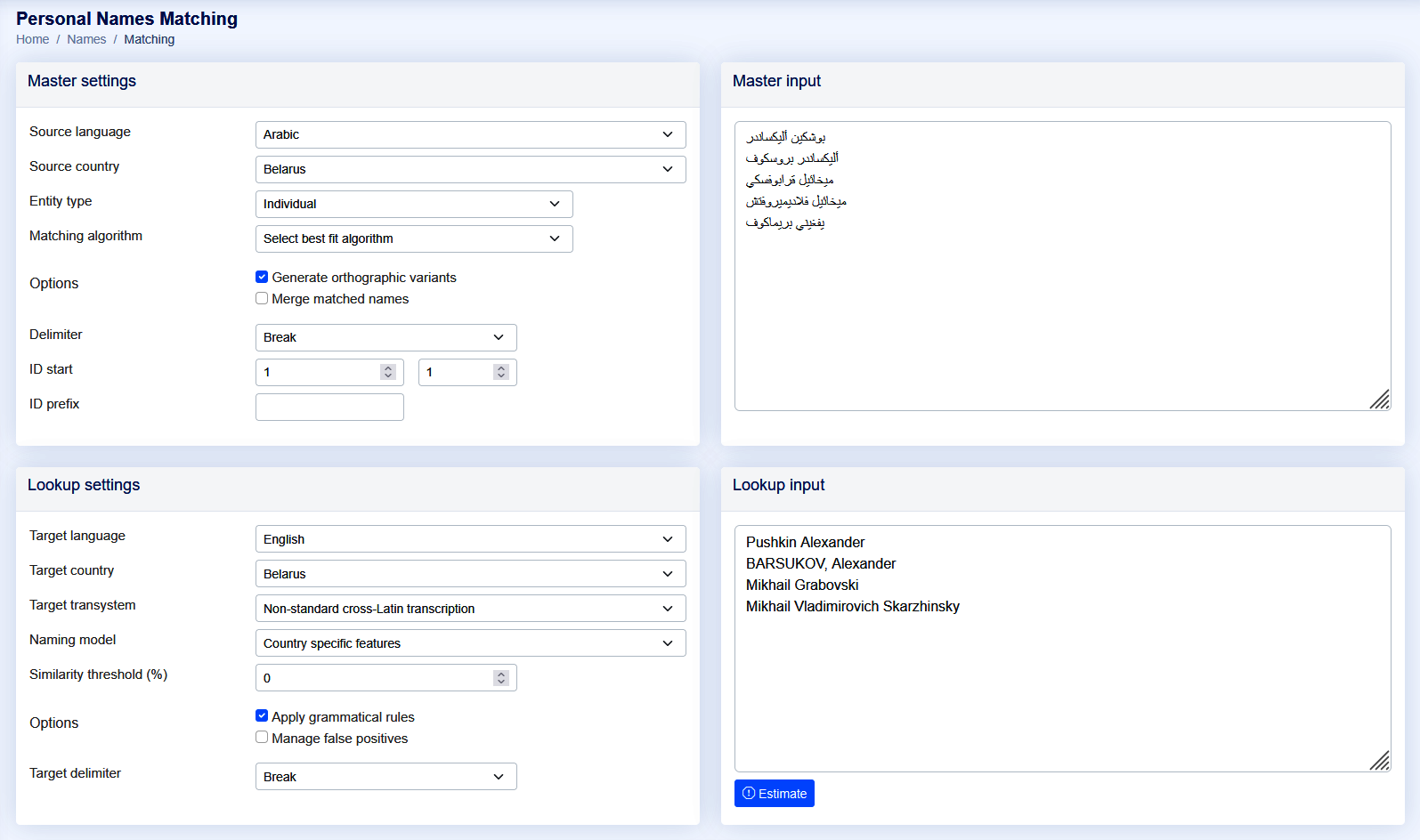1420x840 pixels.
Task: Click the Target transystem label
Action: coord(83,605)
